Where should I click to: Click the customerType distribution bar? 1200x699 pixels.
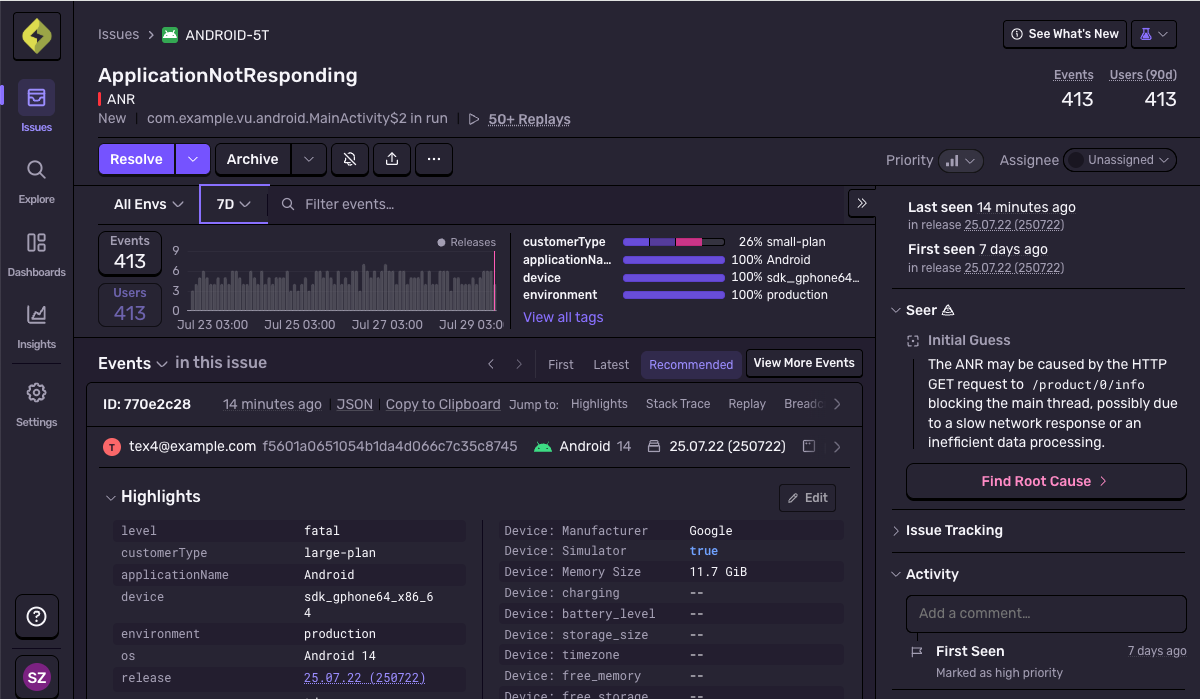tap(673, 242)
